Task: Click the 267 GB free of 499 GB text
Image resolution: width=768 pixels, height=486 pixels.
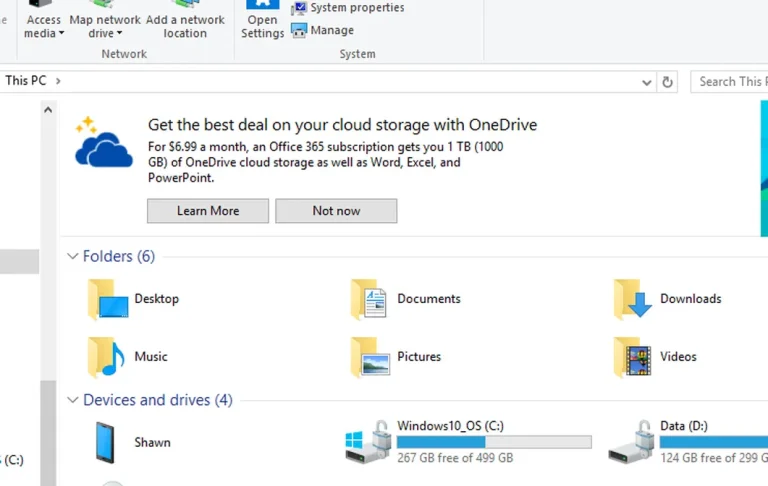Action: click(455, 458)
